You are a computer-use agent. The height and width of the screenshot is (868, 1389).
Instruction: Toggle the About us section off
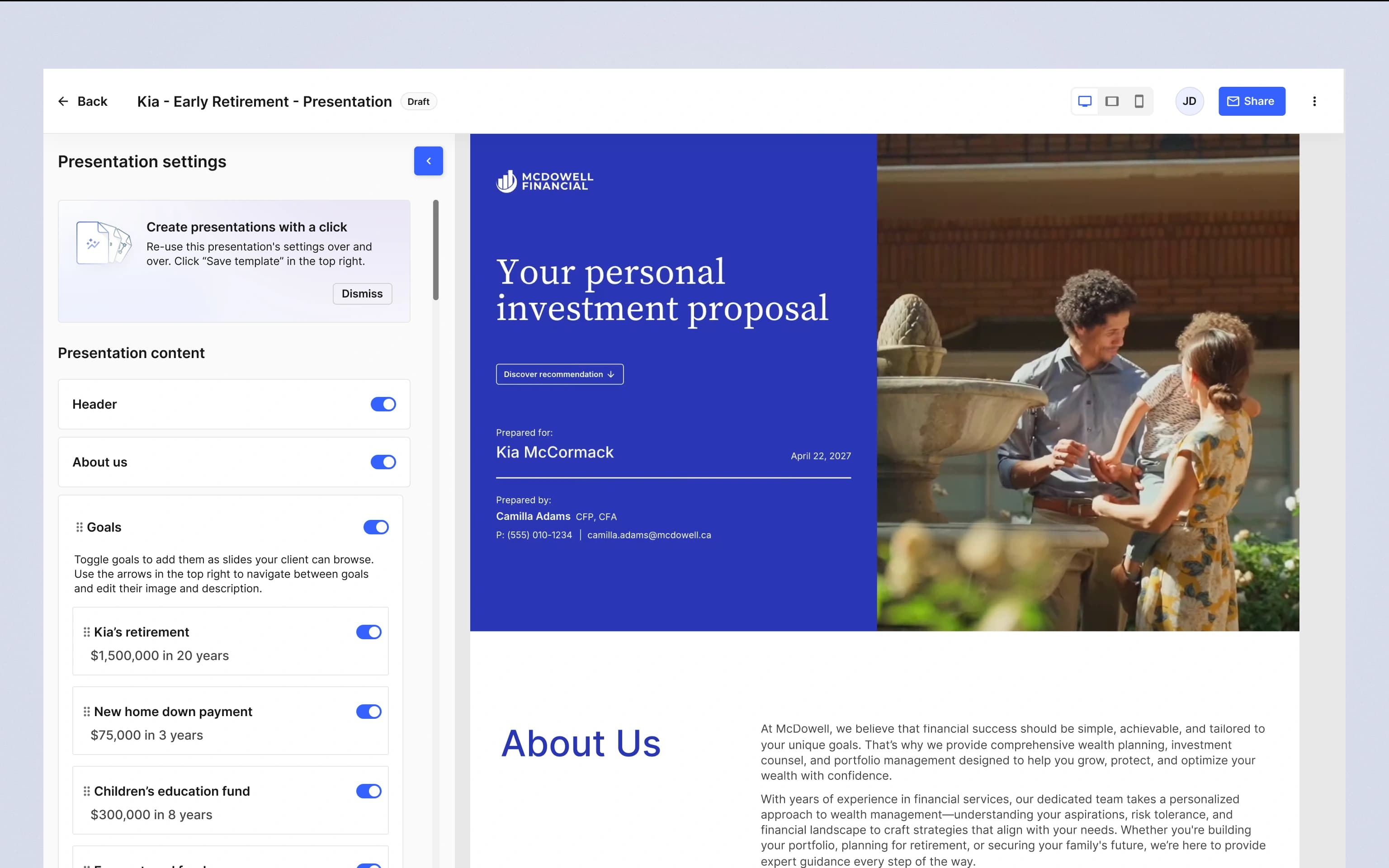pos(383,462)
